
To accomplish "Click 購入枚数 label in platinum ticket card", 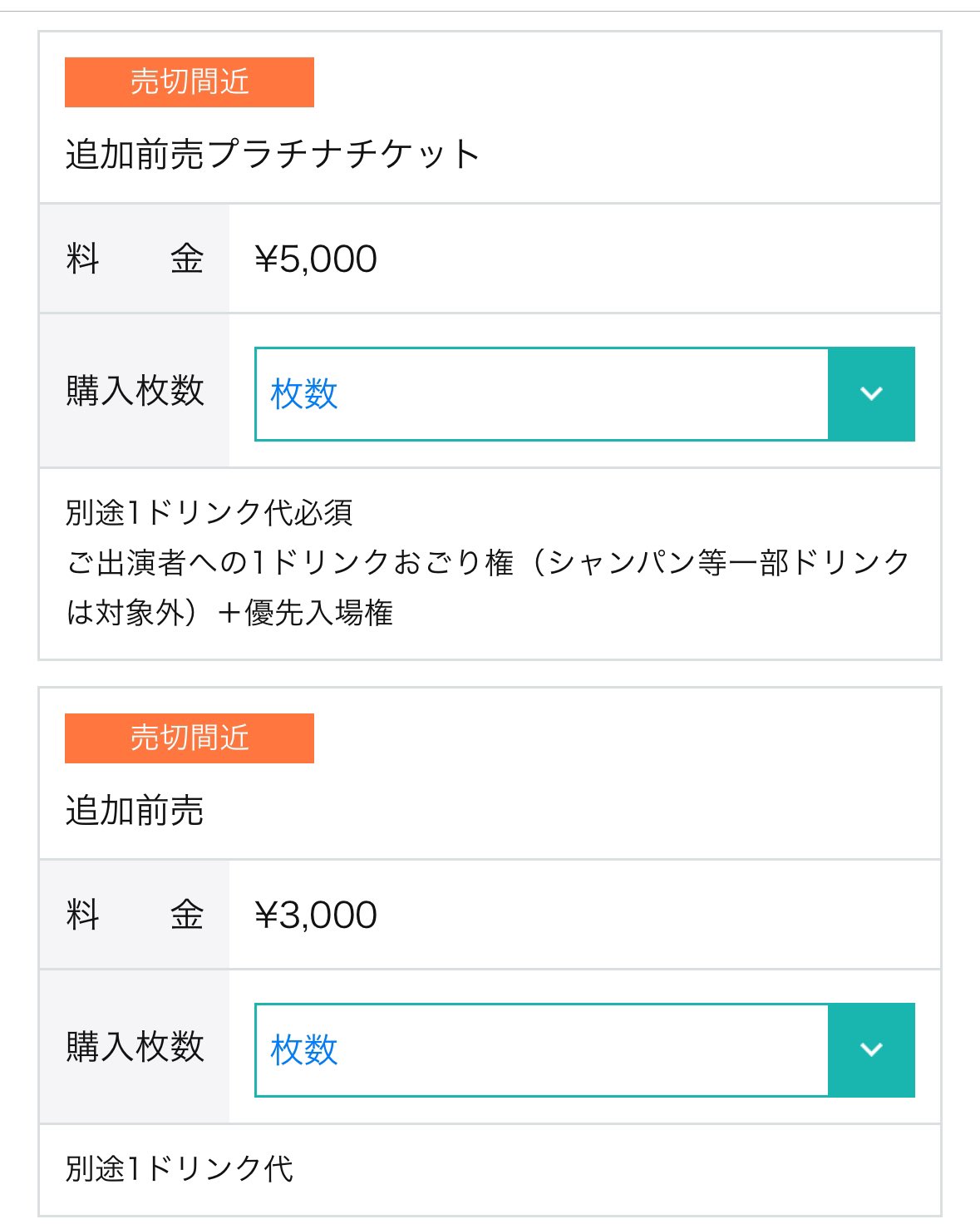I will pyautogui.click(x=135, y=391).
